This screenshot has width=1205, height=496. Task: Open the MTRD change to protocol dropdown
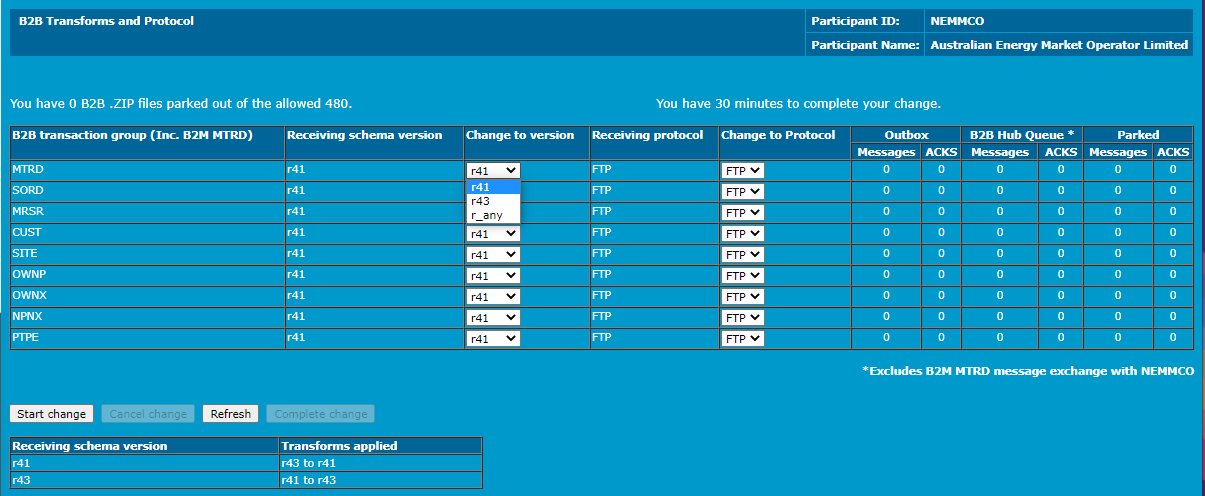(x=743, y=171)
